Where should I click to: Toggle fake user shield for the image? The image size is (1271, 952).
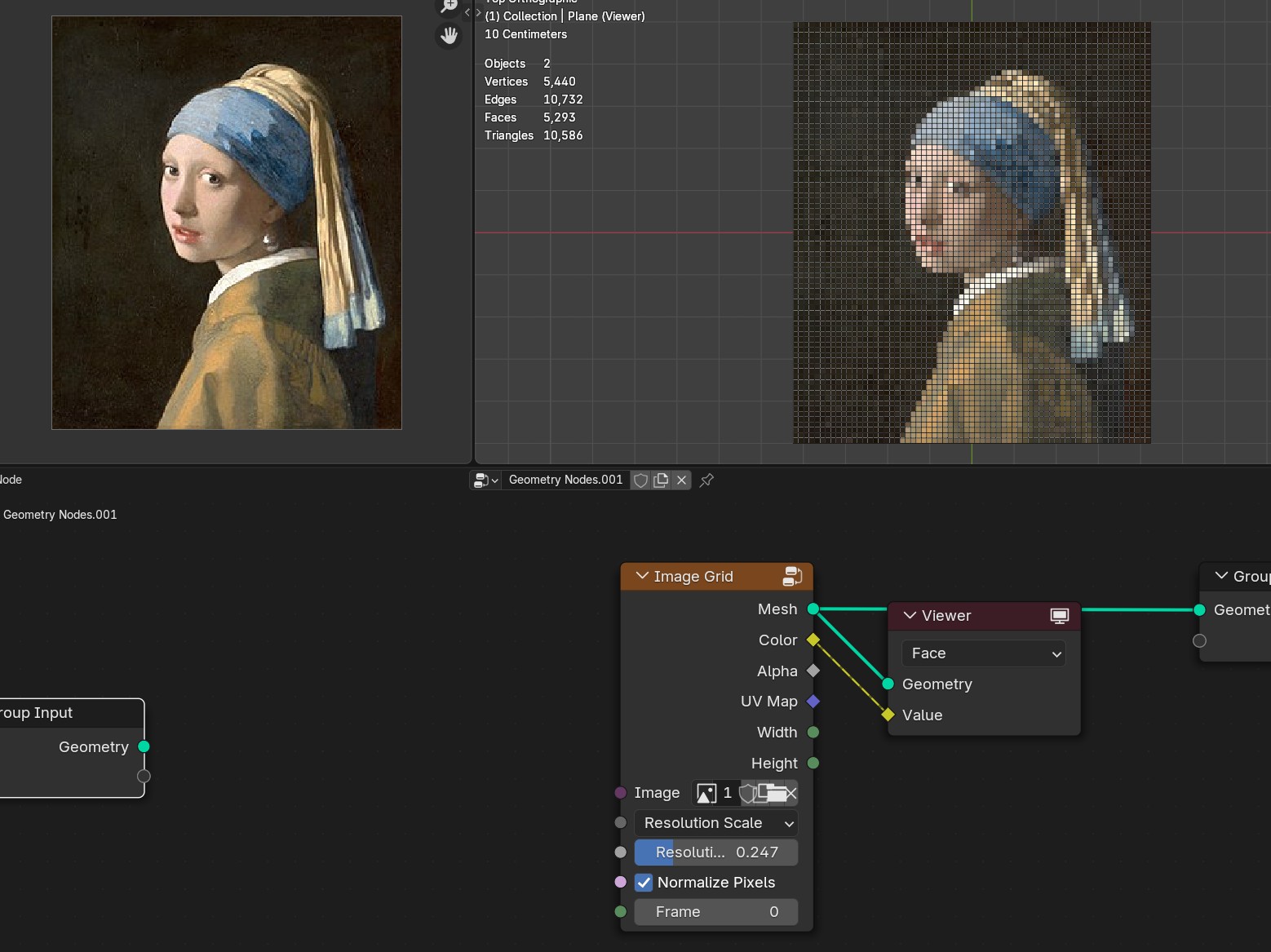[x=746, y=793]
